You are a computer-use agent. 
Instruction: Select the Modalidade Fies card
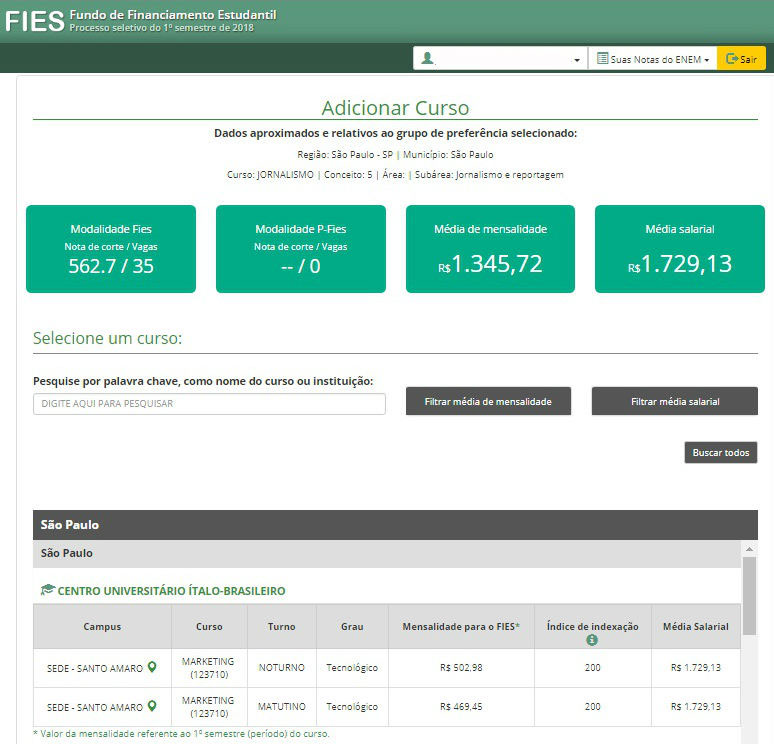tap(111, 249)
